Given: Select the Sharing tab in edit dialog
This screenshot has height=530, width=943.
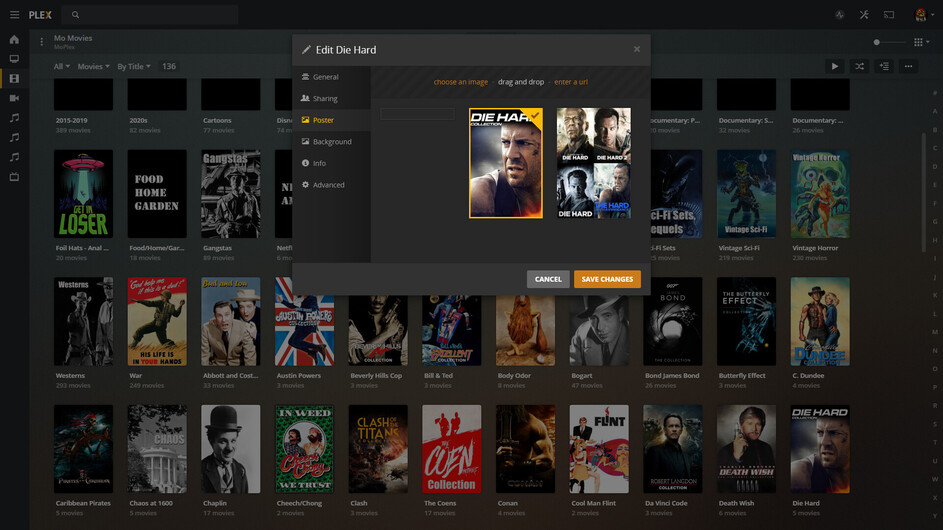Looking at the screenshot, I should [331, 99].
